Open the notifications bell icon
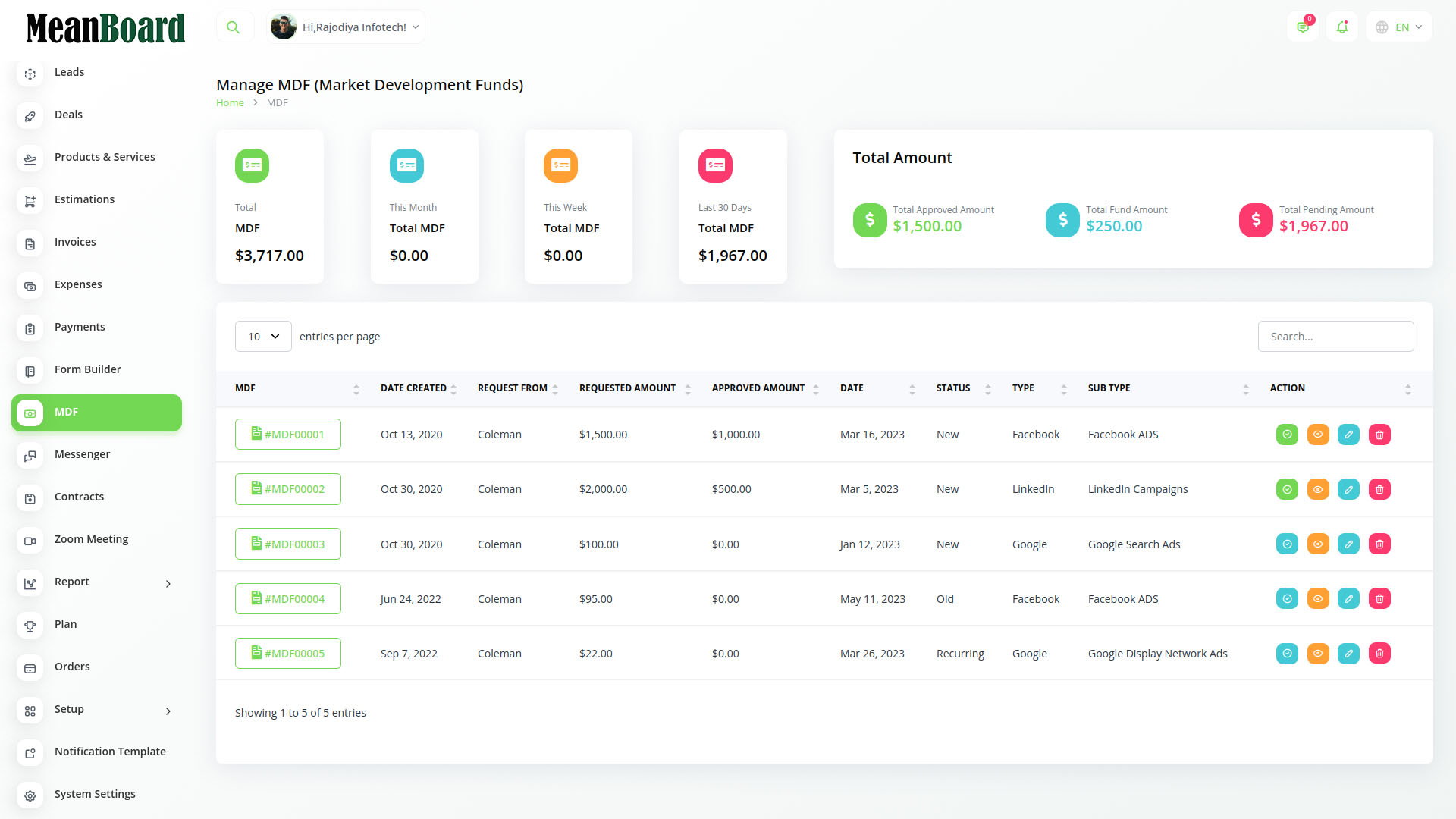 (x=1342, y=27)
